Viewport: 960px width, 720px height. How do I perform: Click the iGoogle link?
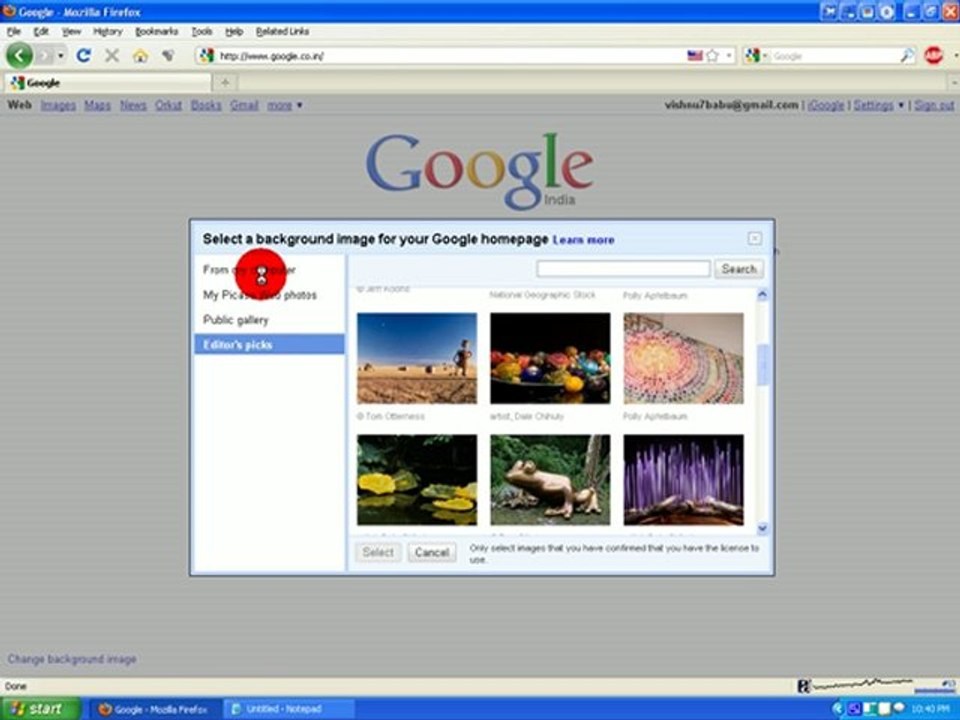826,105
